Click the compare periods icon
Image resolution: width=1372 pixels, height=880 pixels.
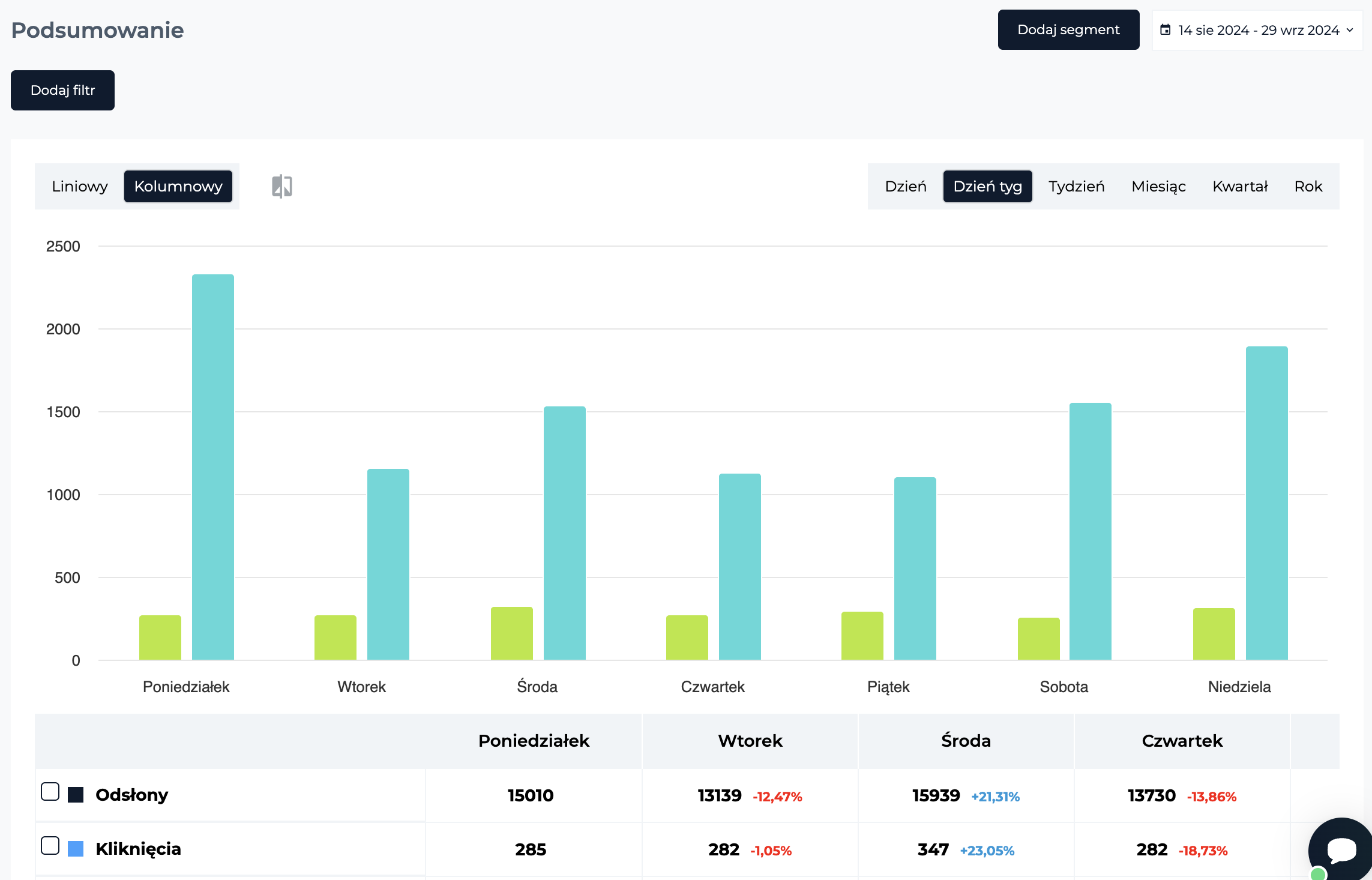click(281, 186)
